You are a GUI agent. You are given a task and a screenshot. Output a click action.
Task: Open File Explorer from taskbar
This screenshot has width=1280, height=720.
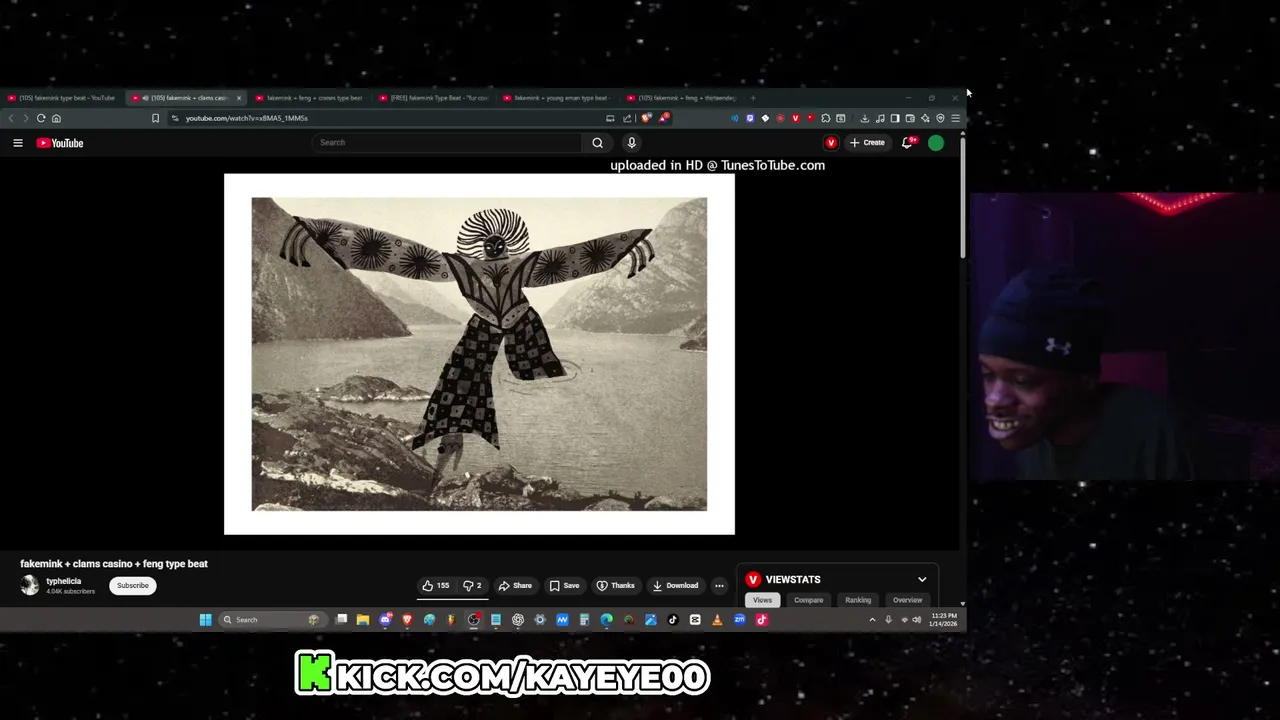tap(363, 620)
